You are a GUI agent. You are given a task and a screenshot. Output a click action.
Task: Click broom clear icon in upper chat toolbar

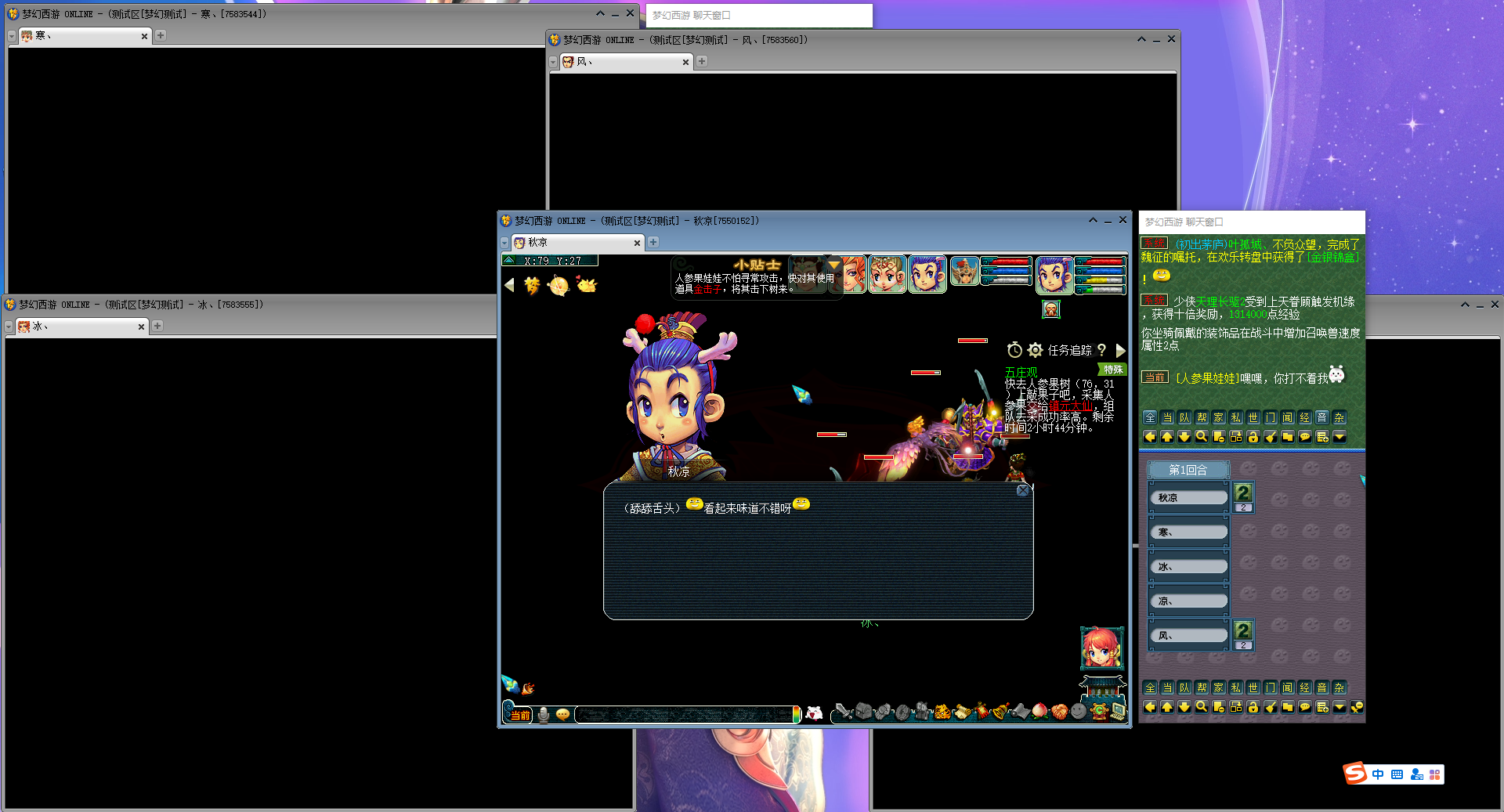tap(1271, 437)
